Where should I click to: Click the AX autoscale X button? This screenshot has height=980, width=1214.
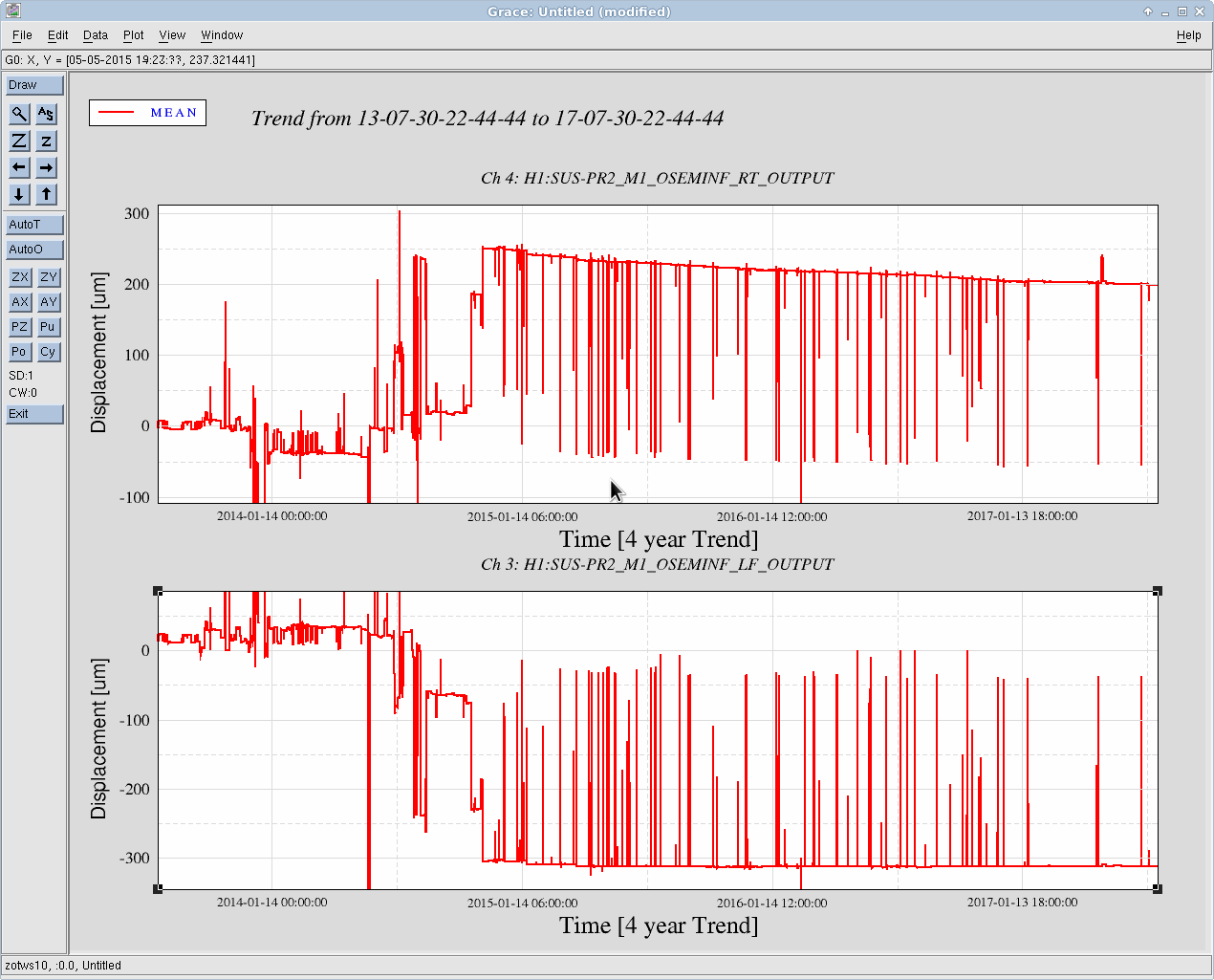pos(20,302)
